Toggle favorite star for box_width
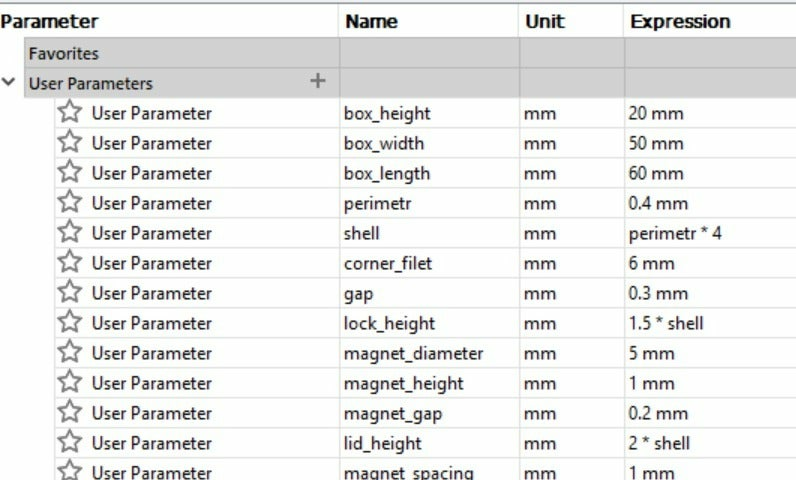 point(69,143)
